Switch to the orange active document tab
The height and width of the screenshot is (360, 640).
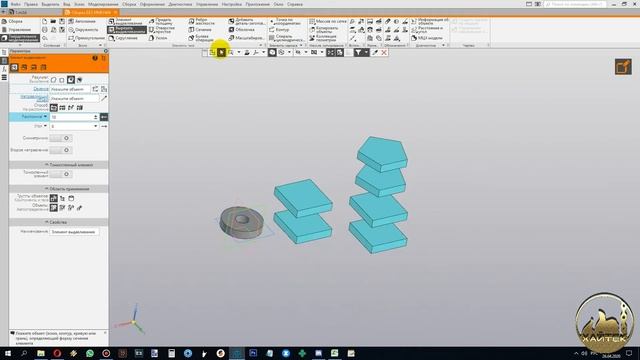click(91, 12)
